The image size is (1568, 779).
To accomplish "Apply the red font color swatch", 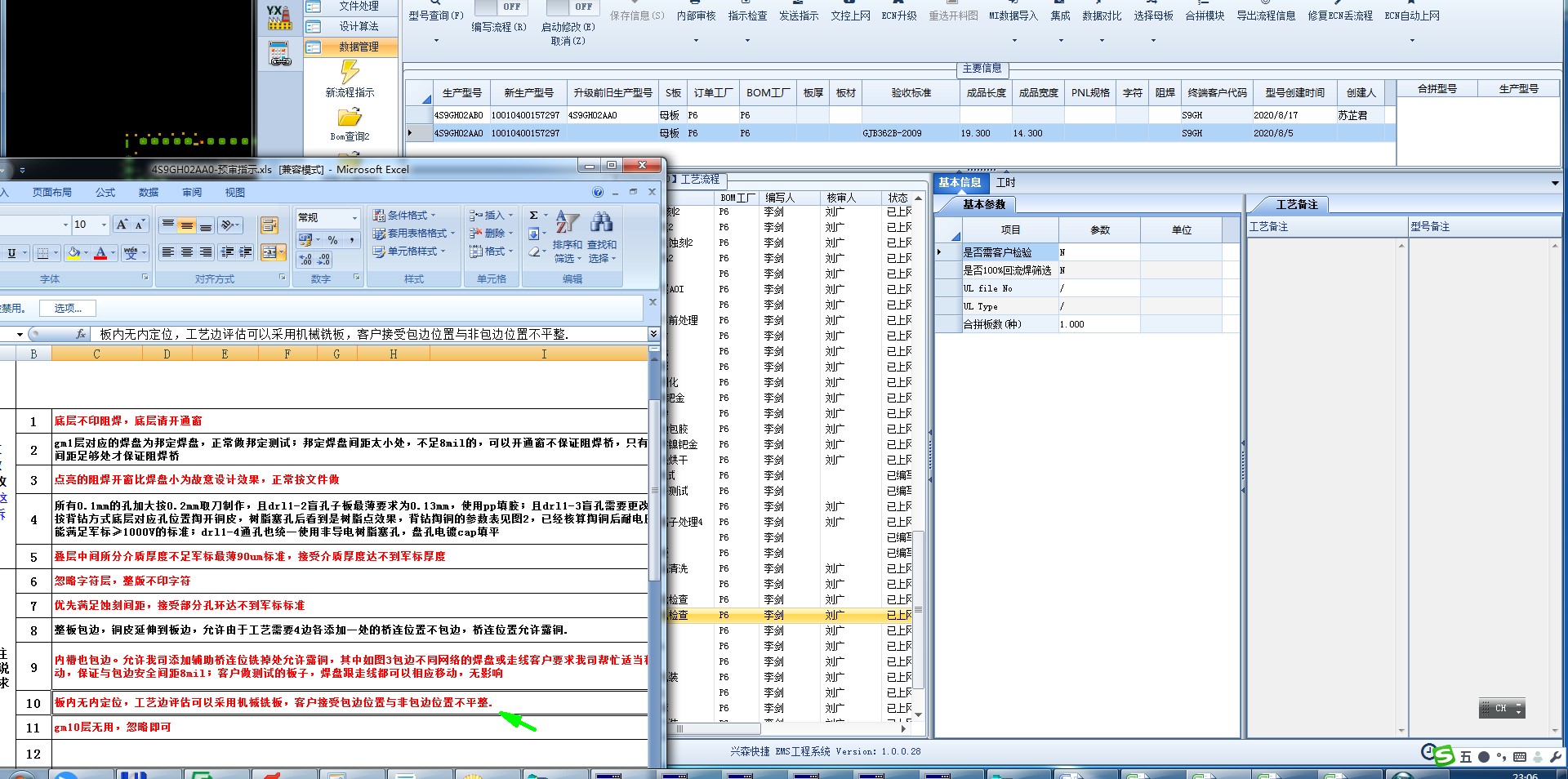I will click(x=100, y=253).
